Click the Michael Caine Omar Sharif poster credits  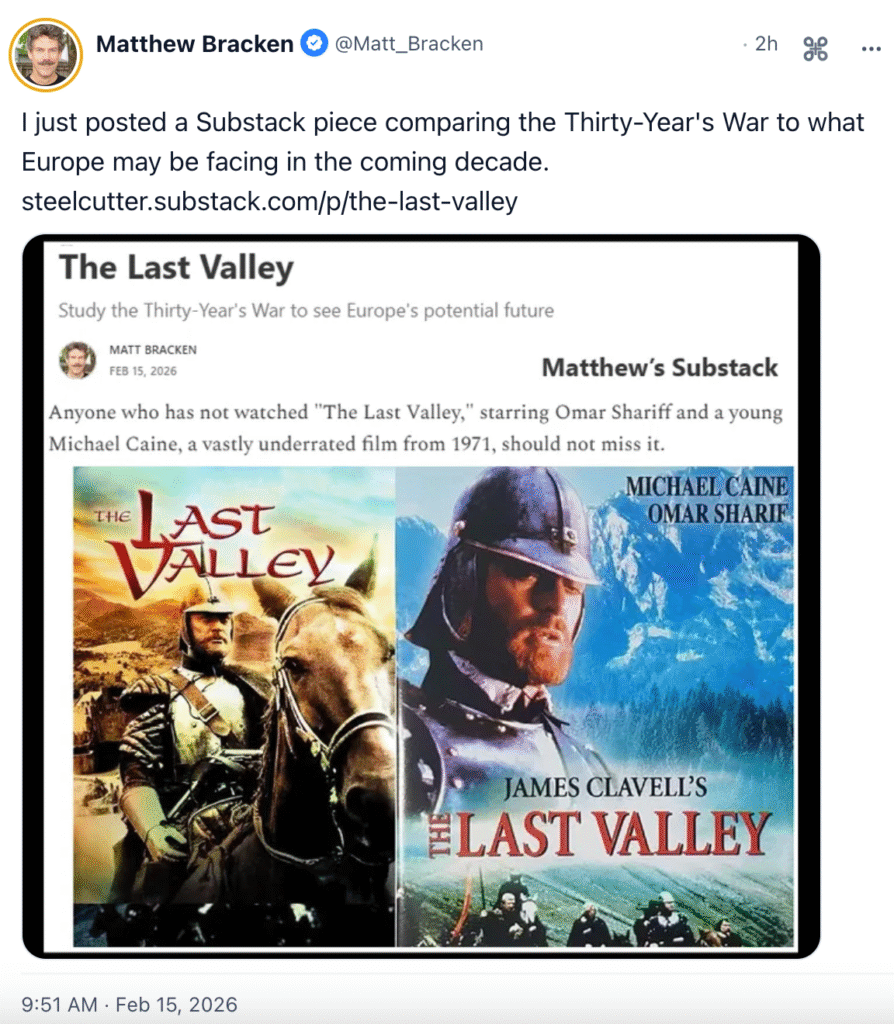tap(706, 499)
